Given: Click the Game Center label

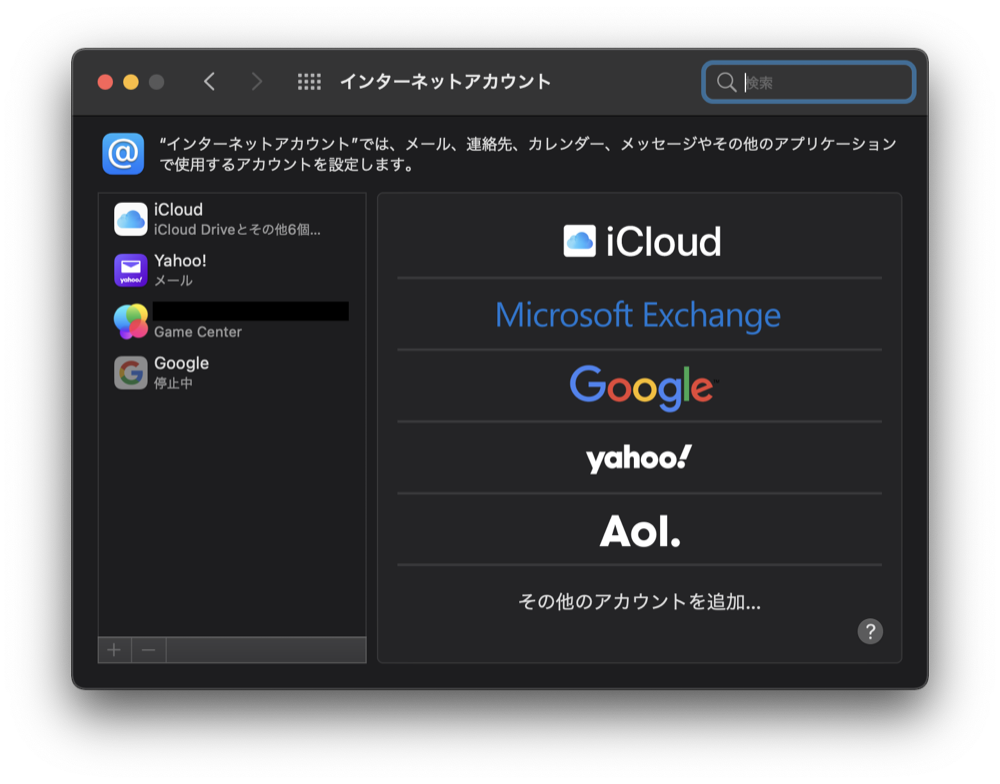Looking at the screenshot, I should coord(198,332).
